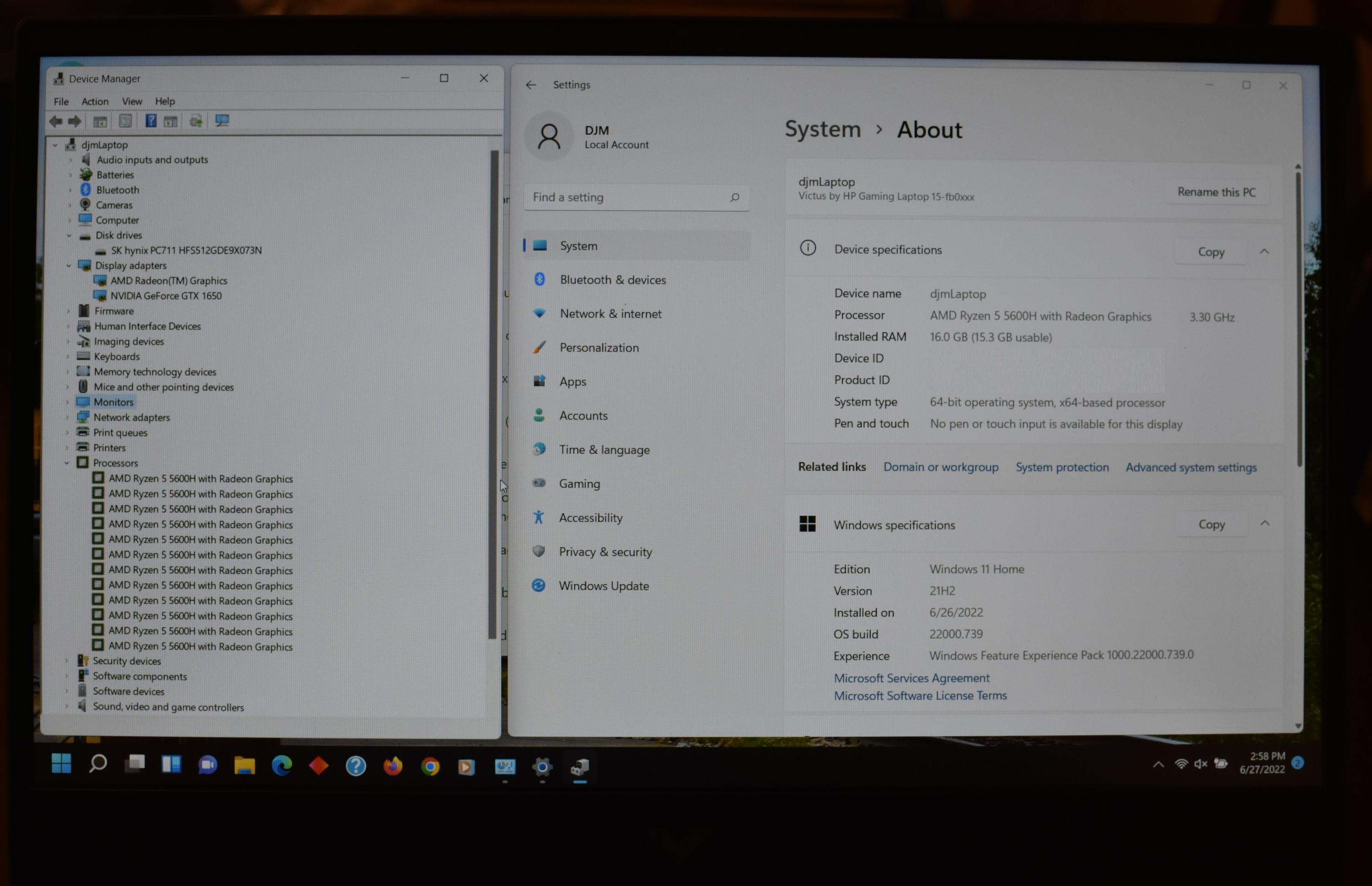Collapse the Processors tree node
This screenshot has height=886, width=1372.
pyautogui.click(x=67, y=463)
